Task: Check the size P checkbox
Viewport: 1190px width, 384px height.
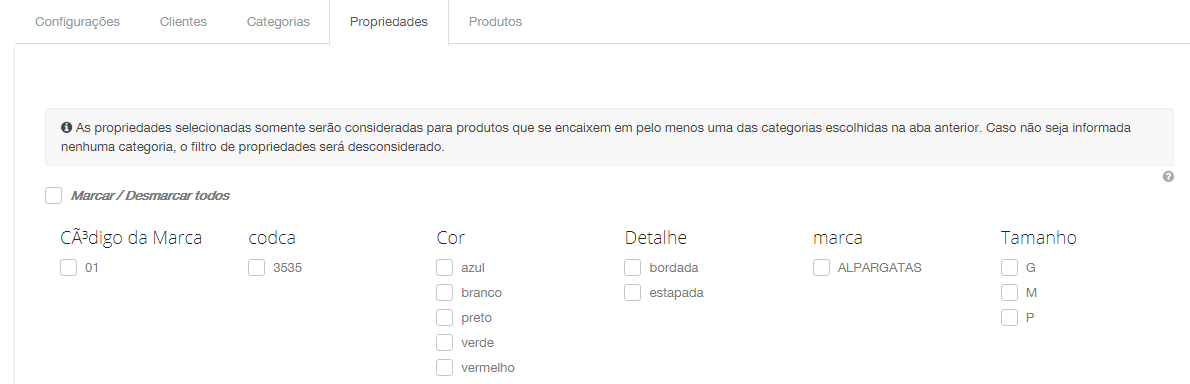Action: pyautogui.click(x=1009, y=318)
